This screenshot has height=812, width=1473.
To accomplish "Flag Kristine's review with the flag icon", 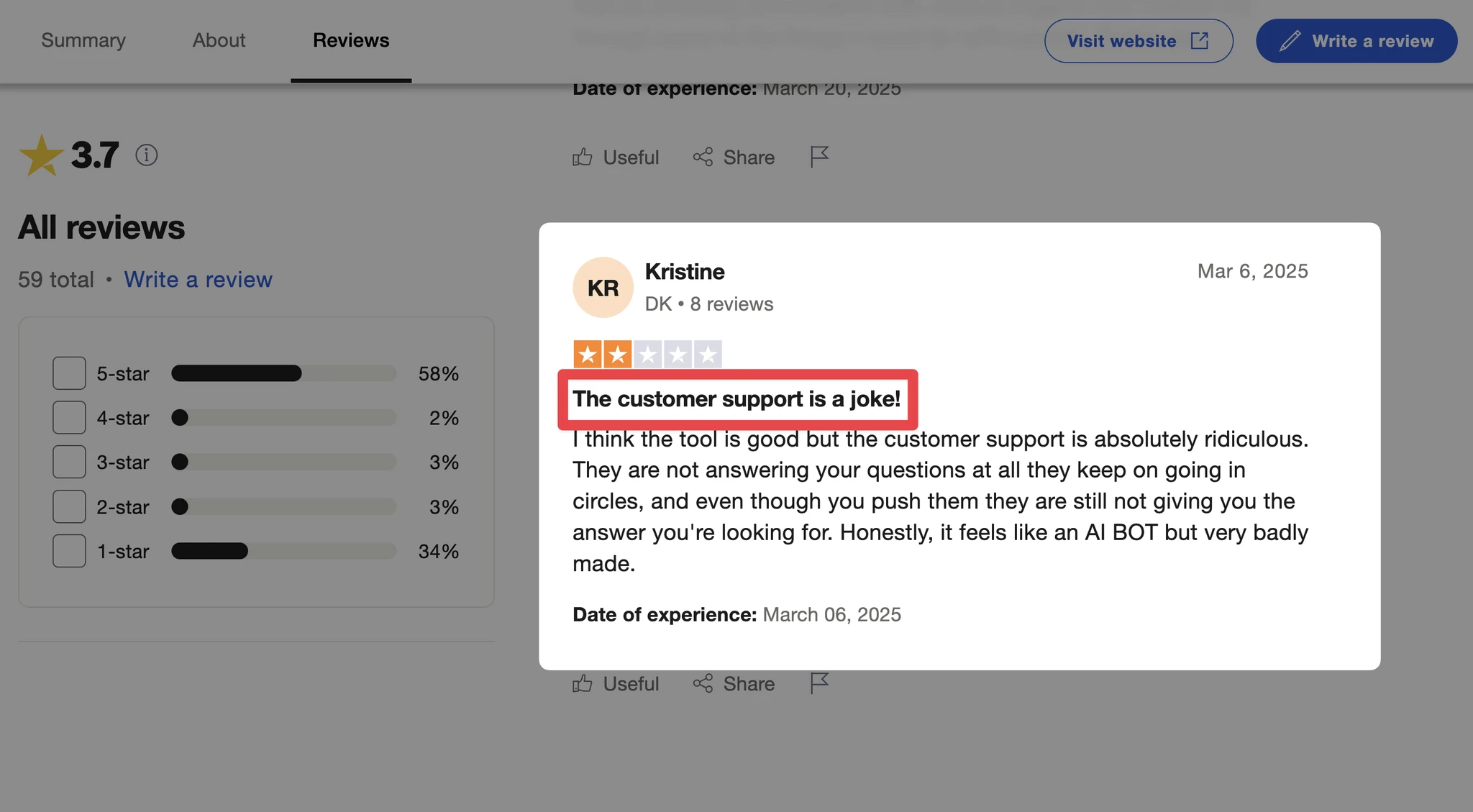I will (819, 683).
